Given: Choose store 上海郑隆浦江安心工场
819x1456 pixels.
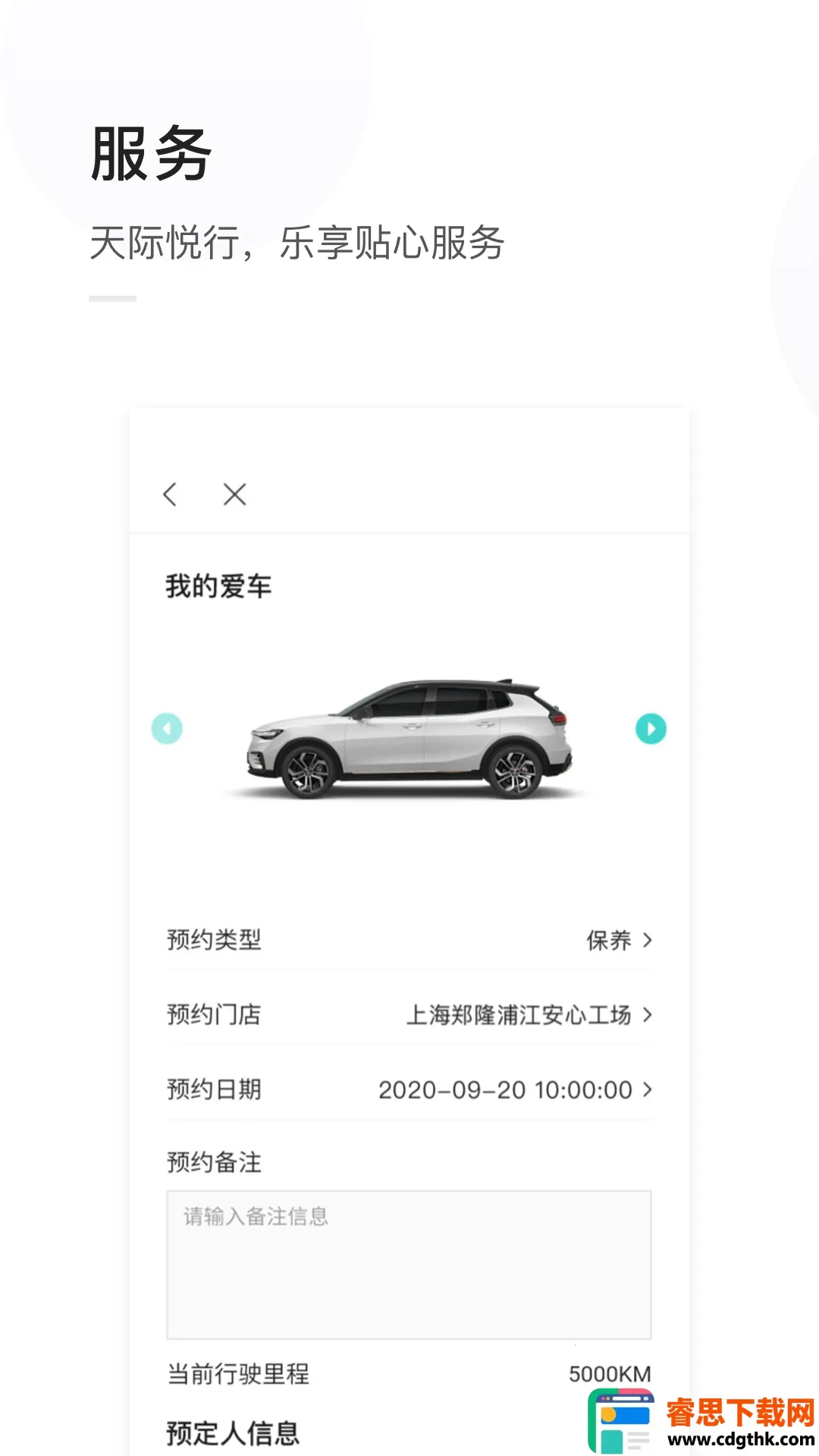Looking at the screenshot, I should [519, 1015].
